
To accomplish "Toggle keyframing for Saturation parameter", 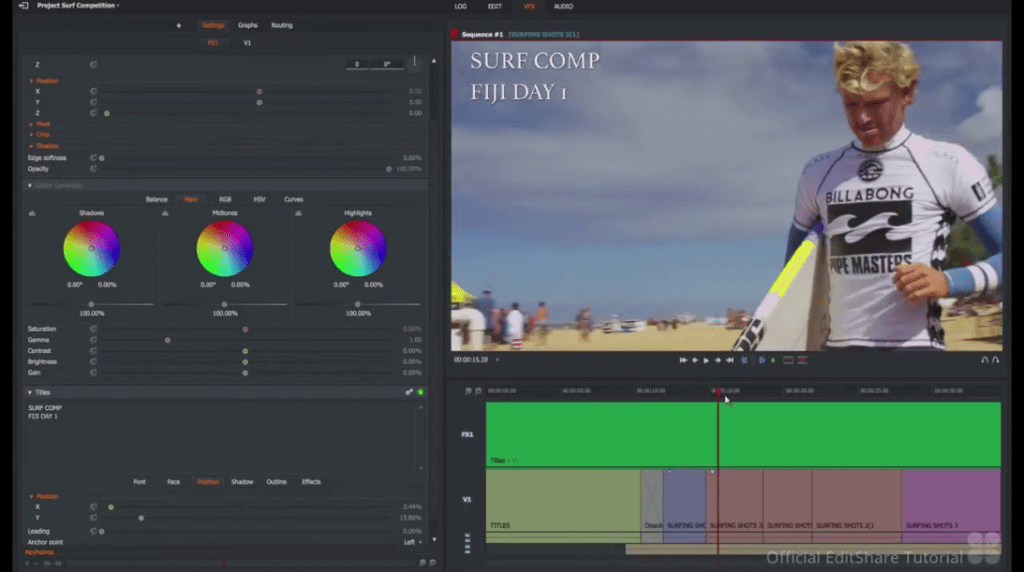I will coord(93,329).
